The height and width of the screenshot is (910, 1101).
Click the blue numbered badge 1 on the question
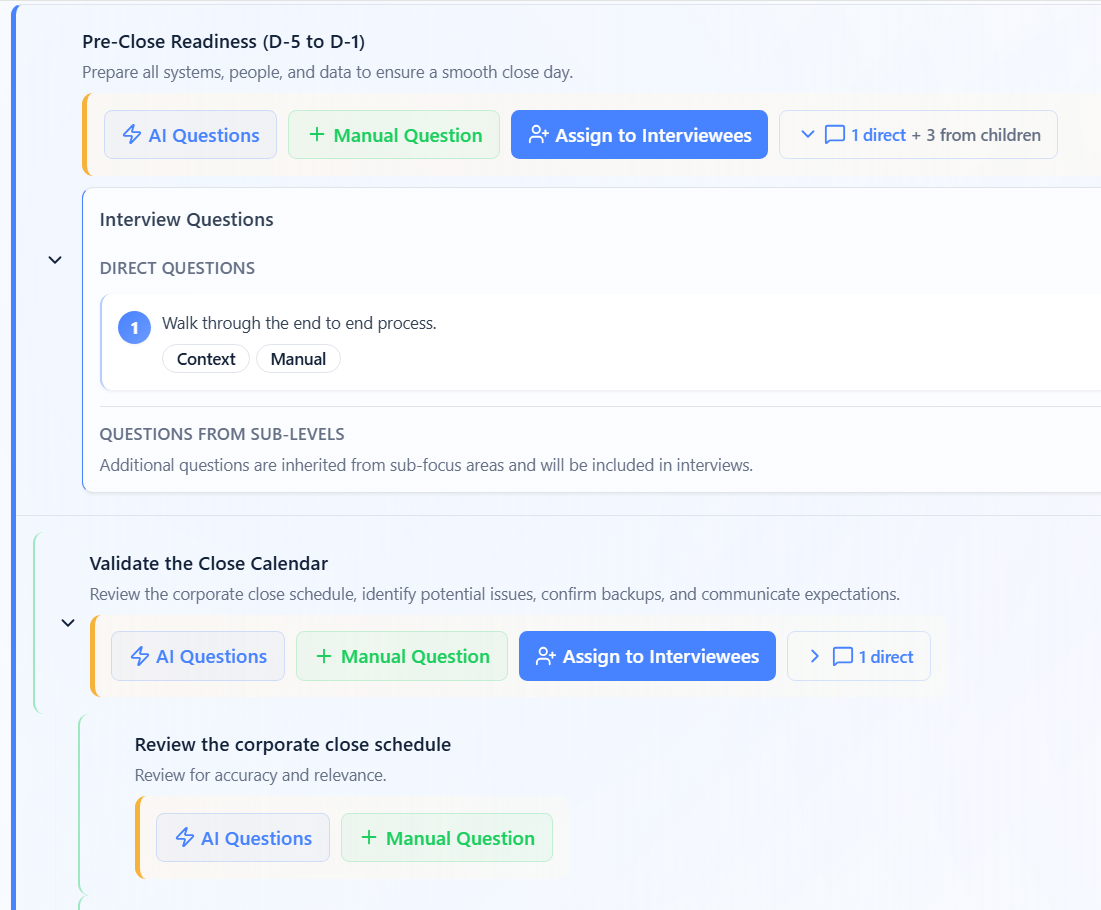[134, 327]
